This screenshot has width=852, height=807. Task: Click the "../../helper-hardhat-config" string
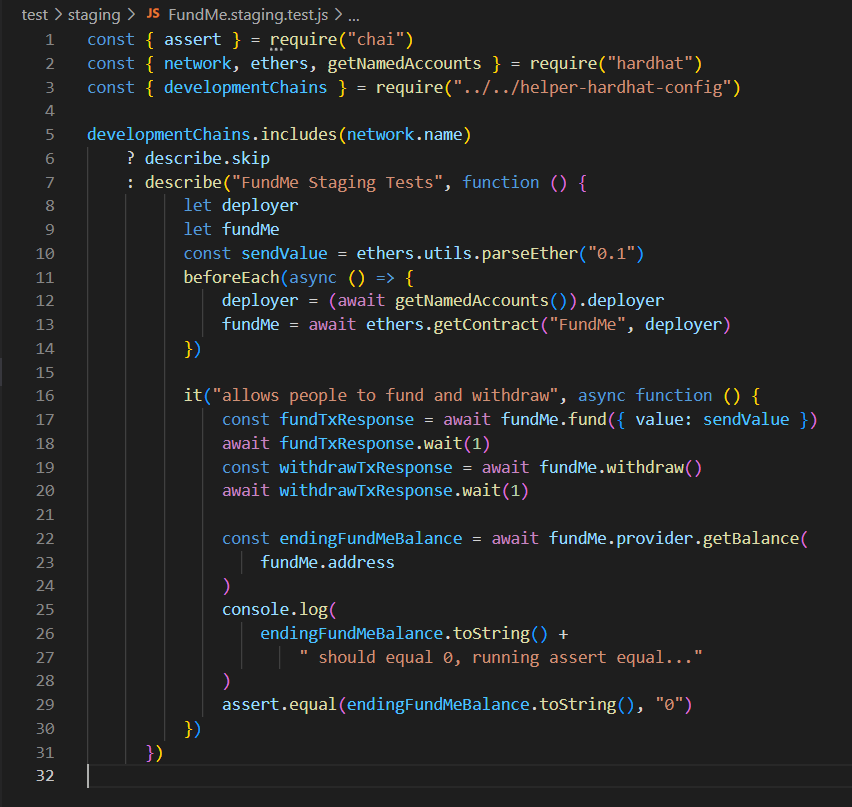(592, 87)
